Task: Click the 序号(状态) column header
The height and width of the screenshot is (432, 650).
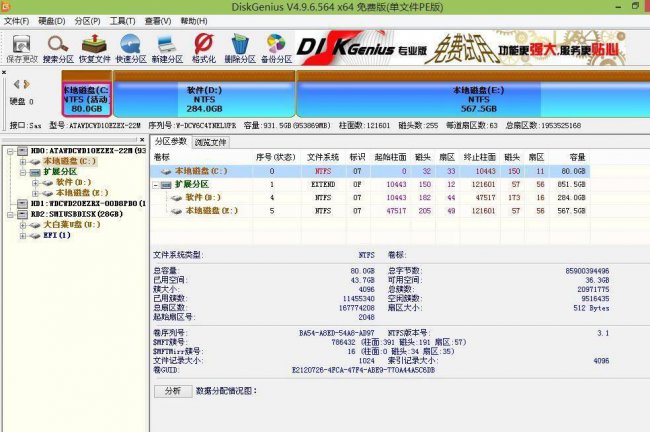Action: click(275, 157)
